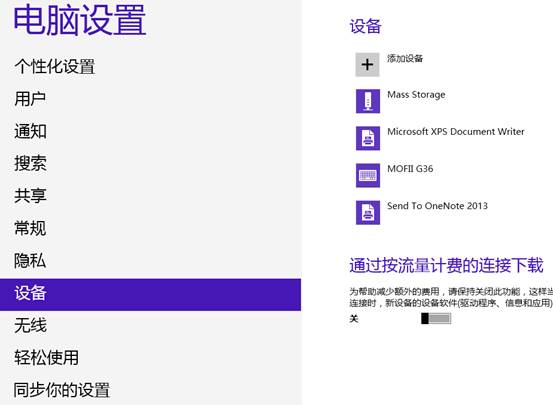Screen dimensions: 553x405
Task: Select the MOFII G36 keyboard icon
Action: (x=367, y=175)
